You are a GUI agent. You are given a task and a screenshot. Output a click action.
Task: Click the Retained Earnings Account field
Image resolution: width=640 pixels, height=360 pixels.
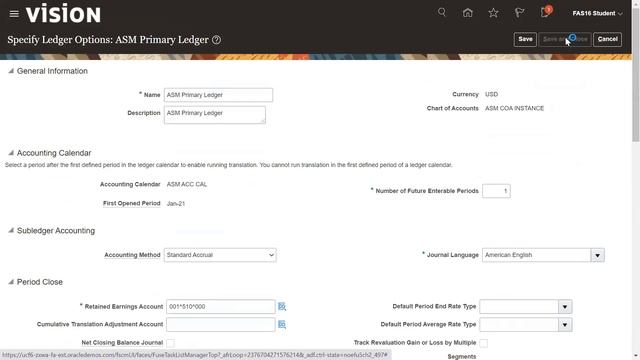220,307
